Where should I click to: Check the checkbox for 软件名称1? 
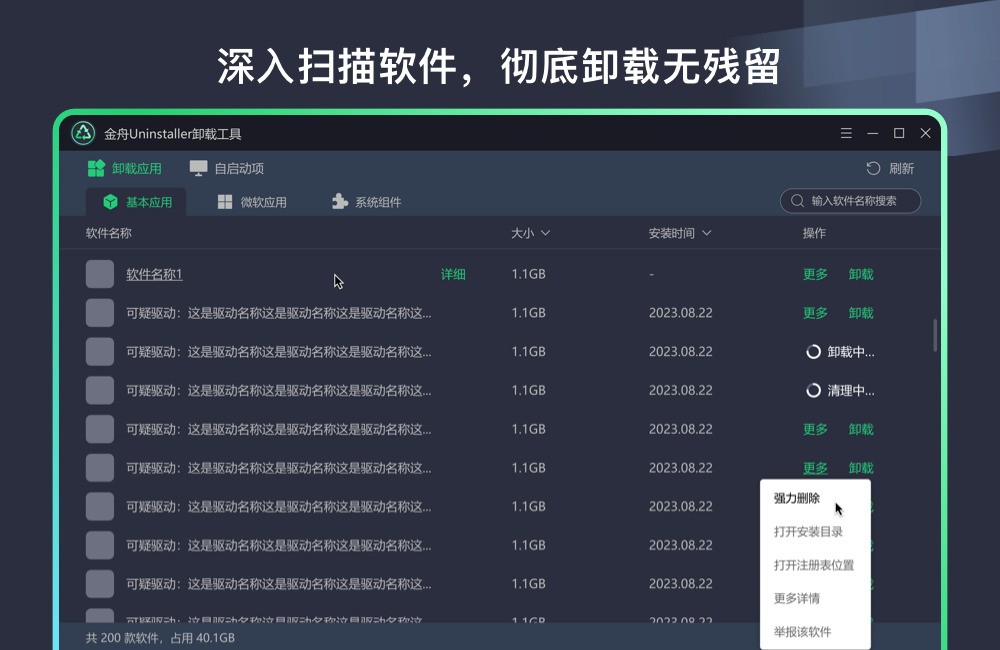[99, 273]
